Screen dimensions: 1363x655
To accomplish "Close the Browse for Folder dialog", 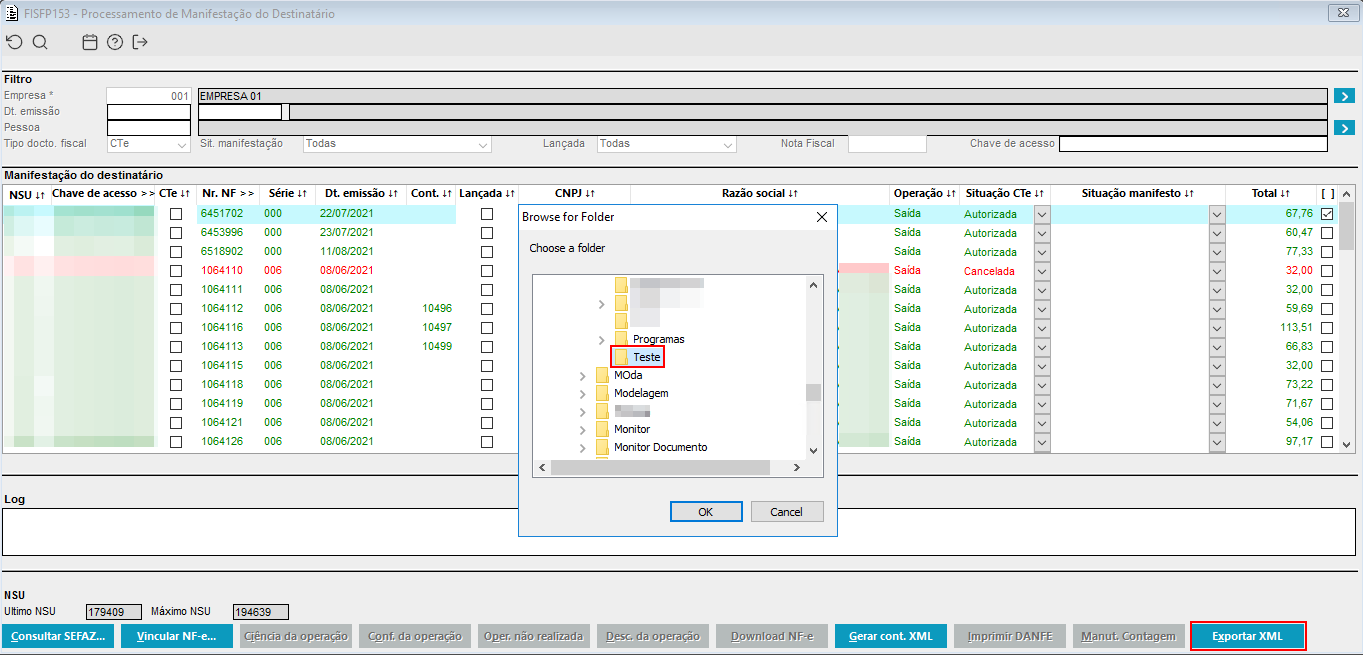I will (822, 217).
